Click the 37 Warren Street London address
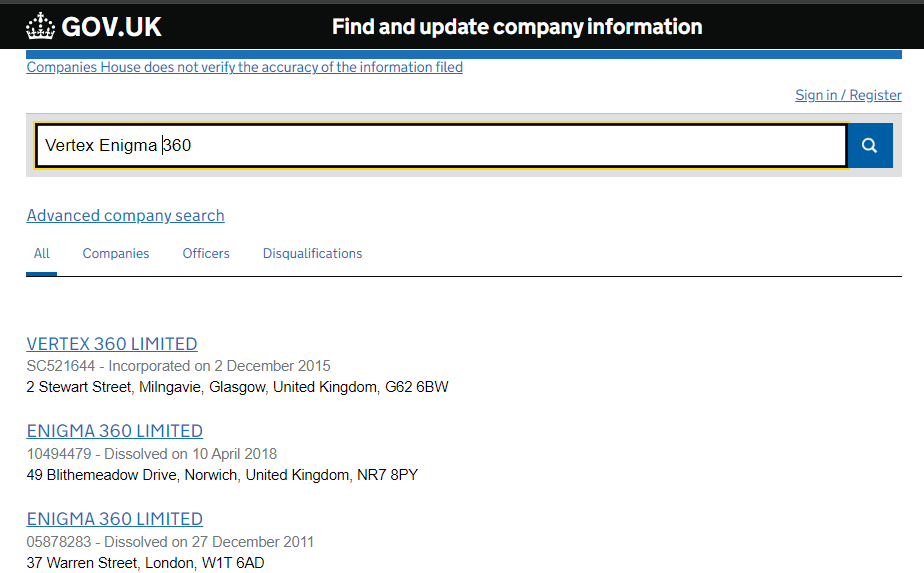The image size is (924, 573). pyautogui.click(x=145, y=563)
